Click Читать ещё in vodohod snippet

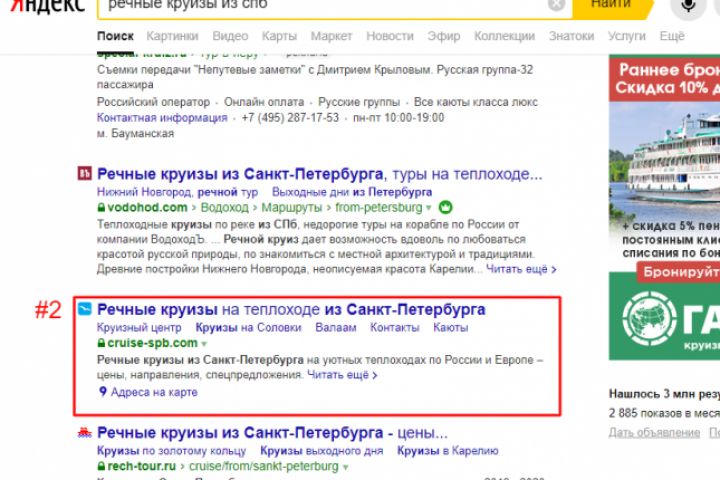point(521,269)
